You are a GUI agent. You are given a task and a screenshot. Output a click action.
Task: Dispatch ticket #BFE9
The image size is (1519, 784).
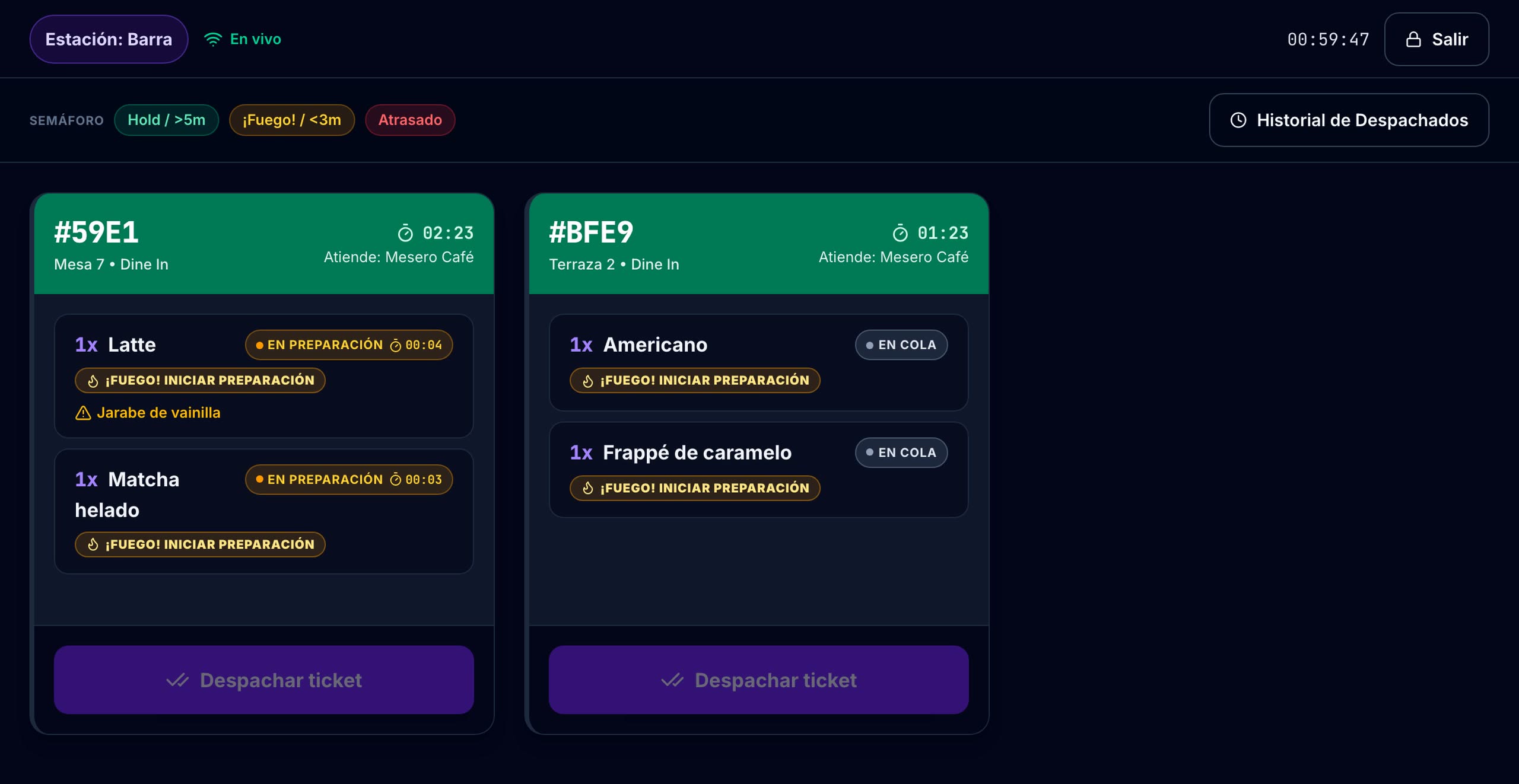[x=759, y=680]
